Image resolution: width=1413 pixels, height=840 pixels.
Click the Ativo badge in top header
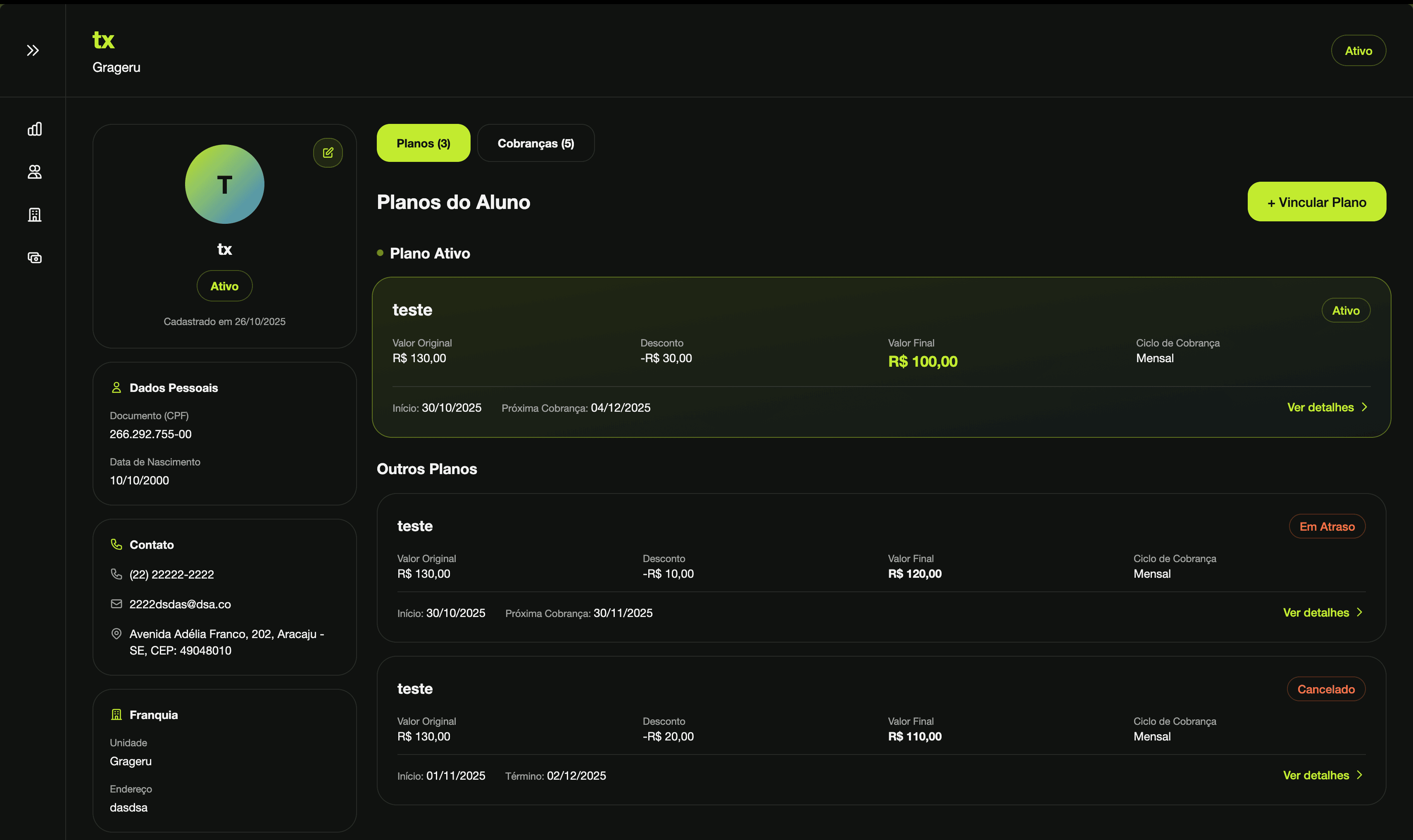pos(1358,51)
